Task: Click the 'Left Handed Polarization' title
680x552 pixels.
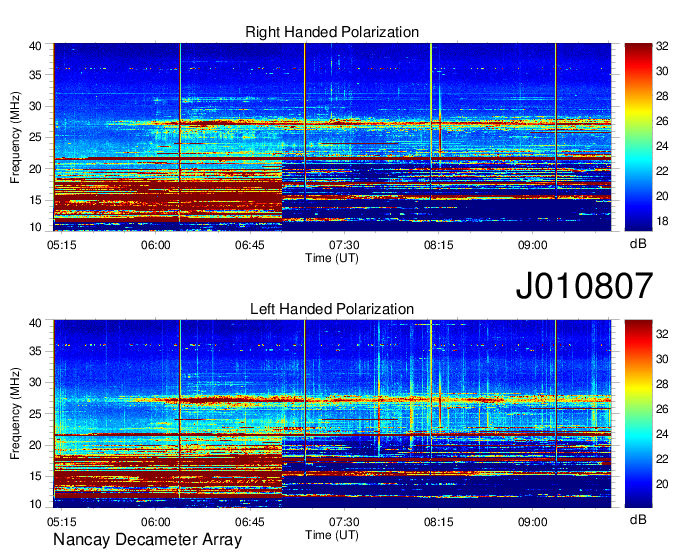Action: (x=332, y=309)
